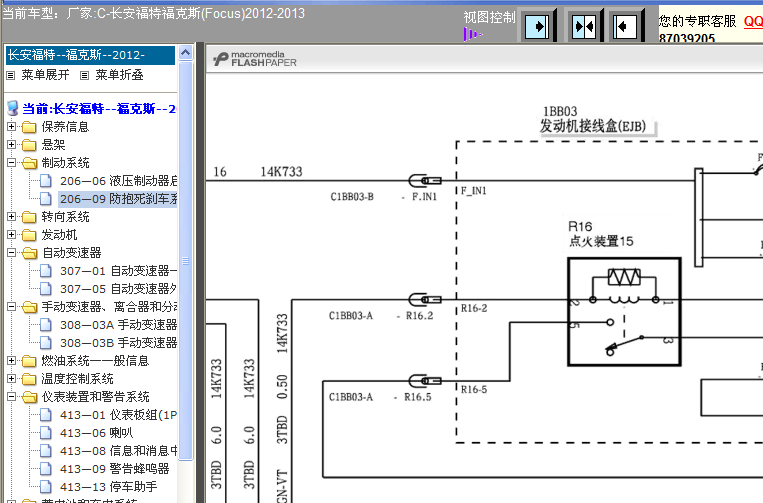Click the center-merge view control icon
The height and width of the screenshot is (503, 763).
click(x=584, y=26)
